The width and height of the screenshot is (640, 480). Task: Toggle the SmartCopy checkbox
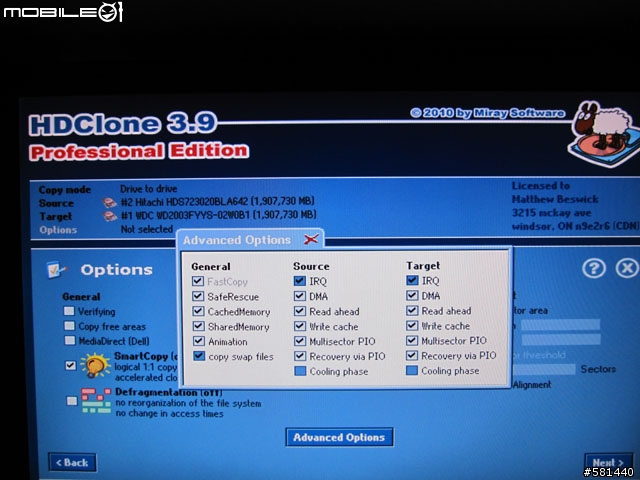pos(71,365)
